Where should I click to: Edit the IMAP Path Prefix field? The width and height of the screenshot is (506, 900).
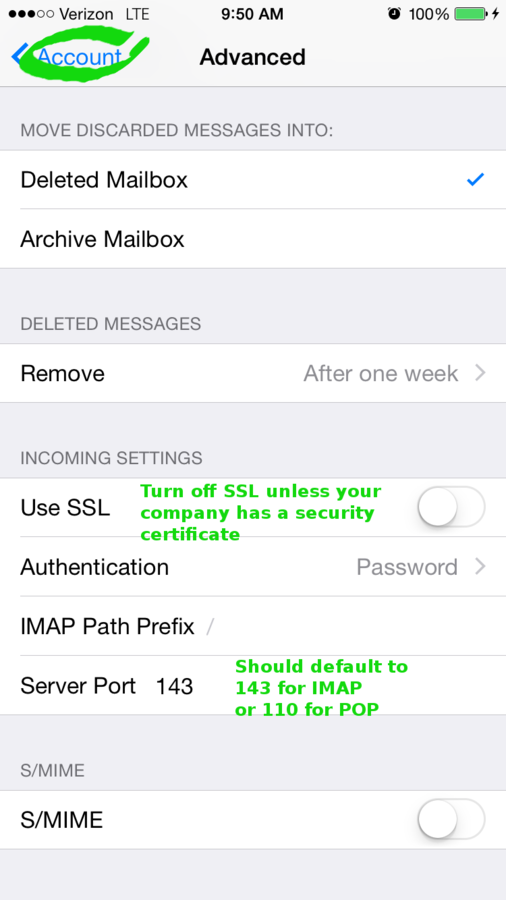pyautogui.click(x=253, y=626)
